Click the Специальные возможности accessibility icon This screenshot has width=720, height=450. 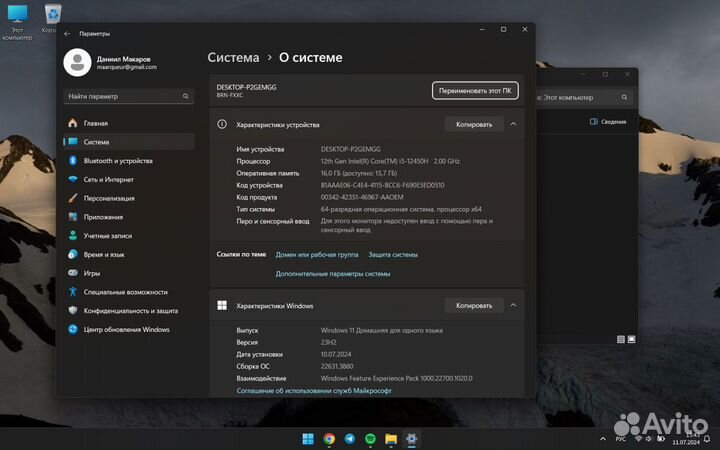[73, 292]
